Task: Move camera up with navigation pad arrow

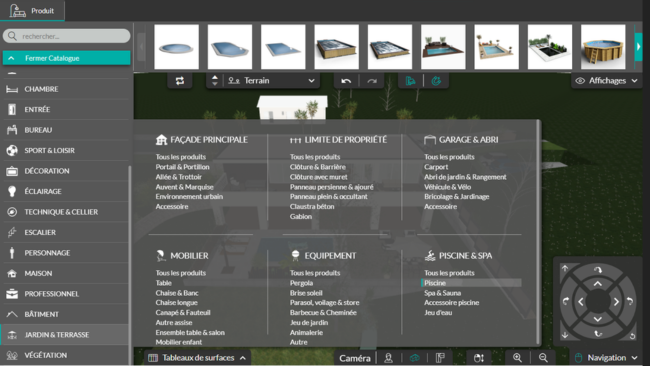Action: point(597,284)
